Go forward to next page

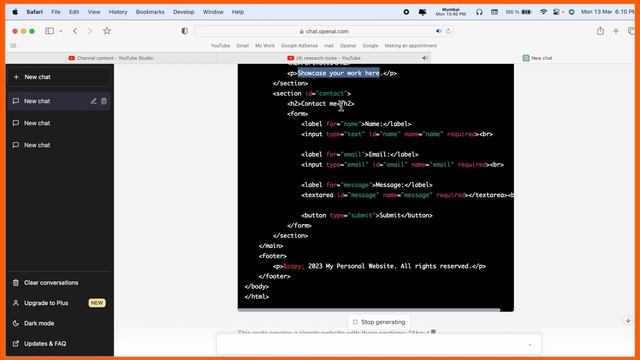(x=90, y=31)
